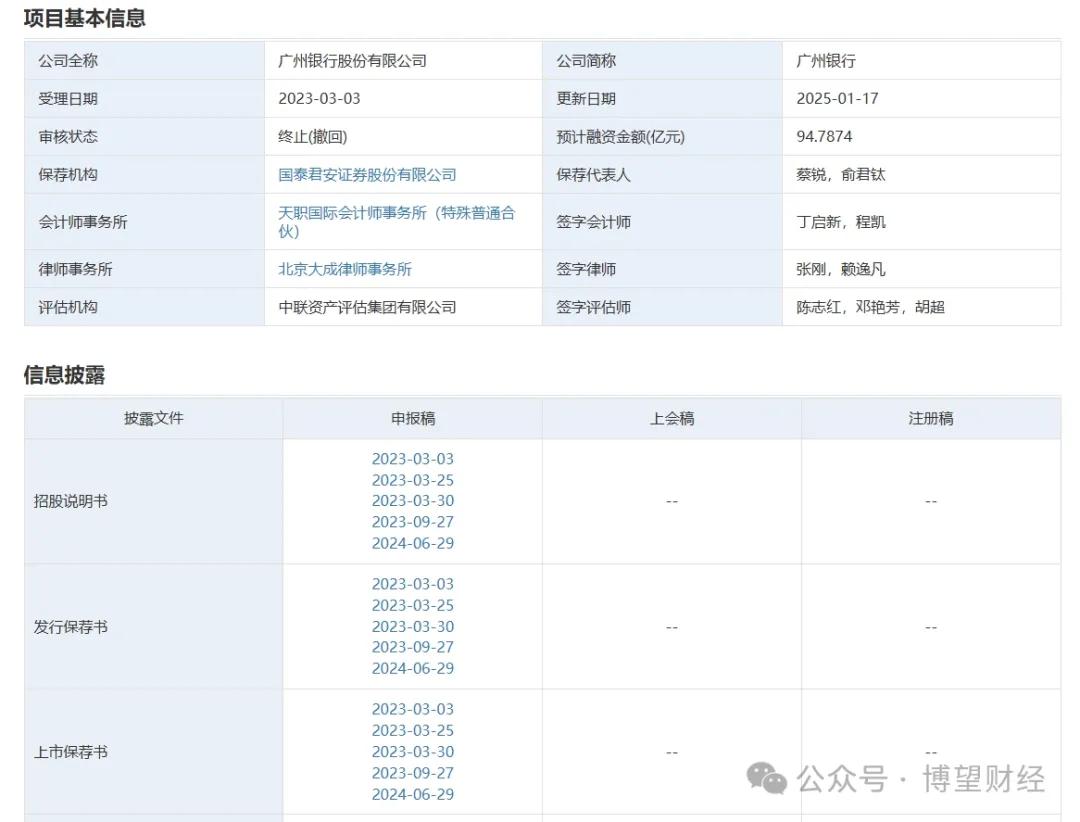Click the financing amount value 94.7874
Viewport: 1080px width, 822px height.
[824, 136]
